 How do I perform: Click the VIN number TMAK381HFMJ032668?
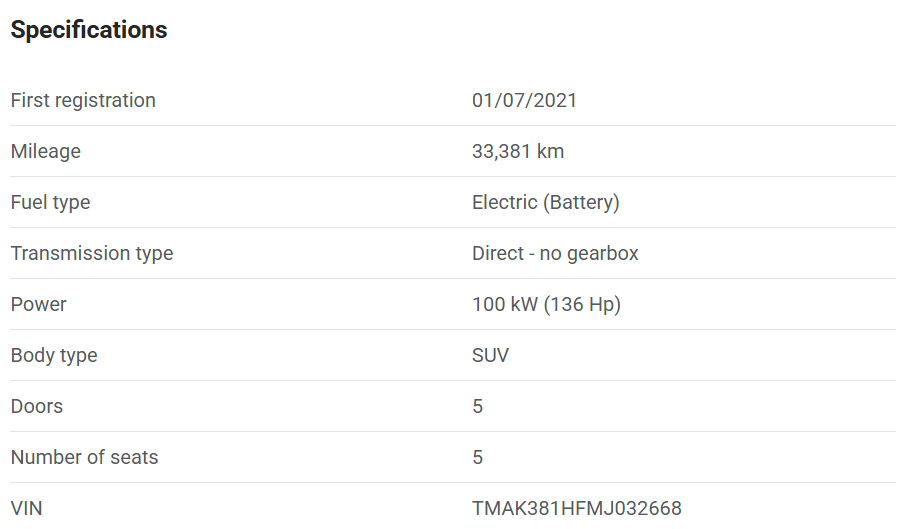pyautogui.click(x=577, y=508)
